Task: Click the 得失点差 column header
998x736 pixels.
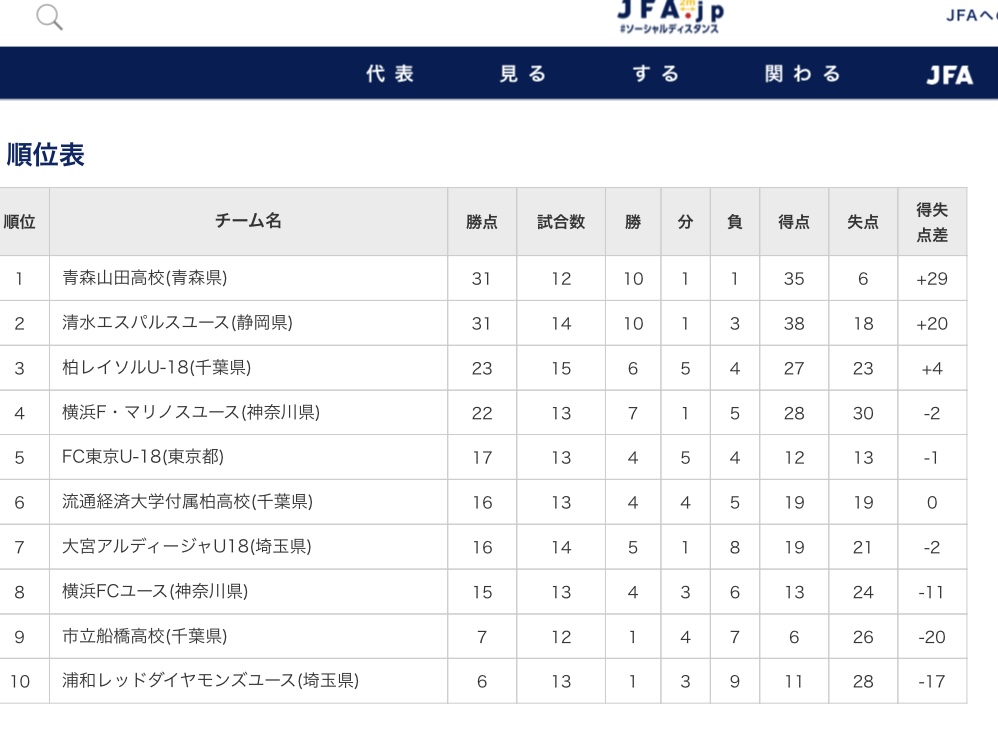Action: (932, 222)
